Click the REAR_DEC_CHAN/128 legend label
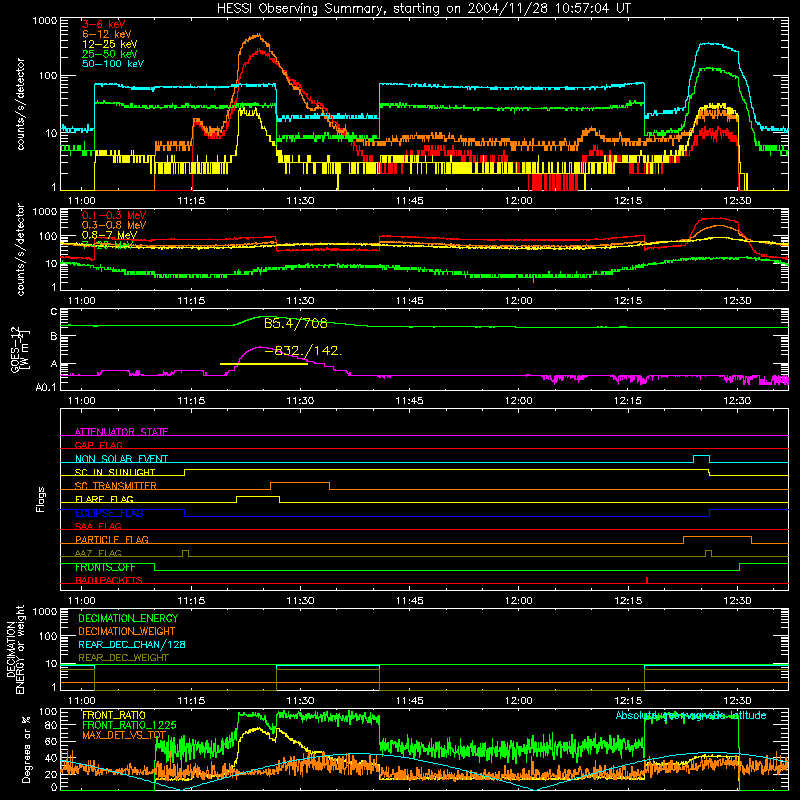This screenshot has height=800, width=800. (x=132, y=644)
